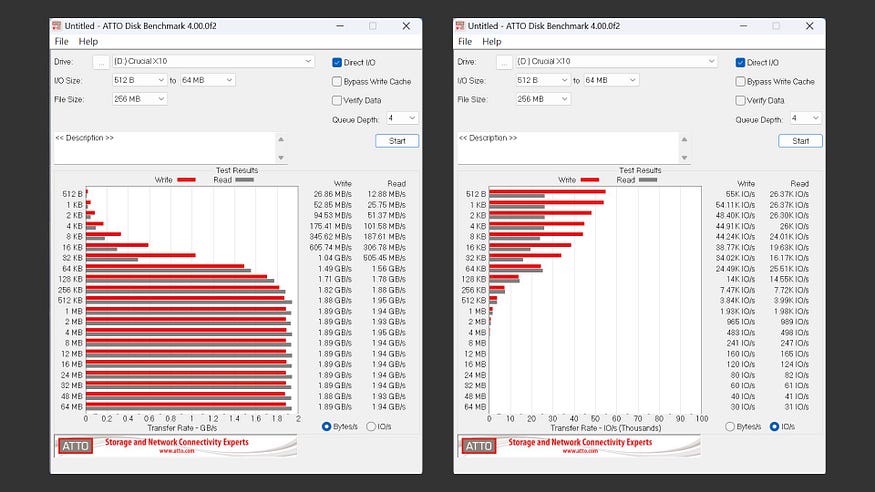
Task: Close the left ATTO window
Action: click(x=406, y=26)
